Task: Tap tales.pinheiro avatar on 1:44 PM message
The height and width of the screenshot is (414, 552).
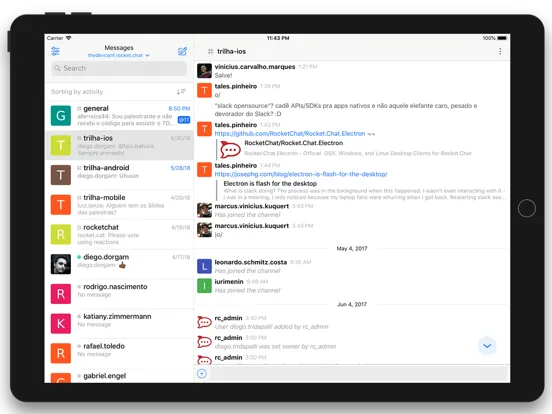Action: point(204,170)
